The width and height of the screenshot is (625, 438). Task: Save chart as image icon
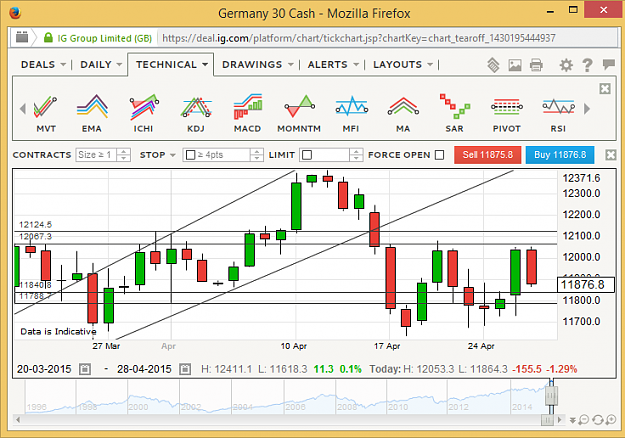[x=515, y=65]
